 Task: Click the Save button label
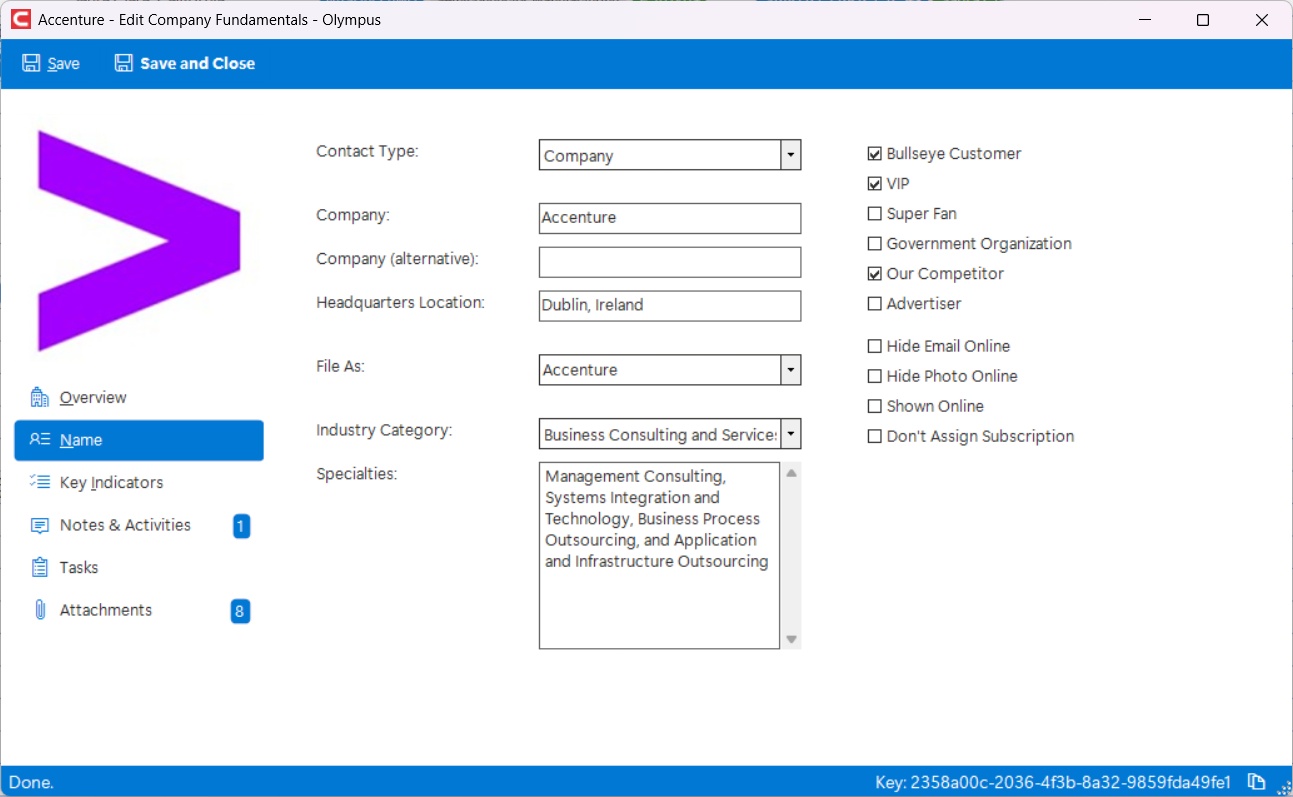tap(64, 64)
